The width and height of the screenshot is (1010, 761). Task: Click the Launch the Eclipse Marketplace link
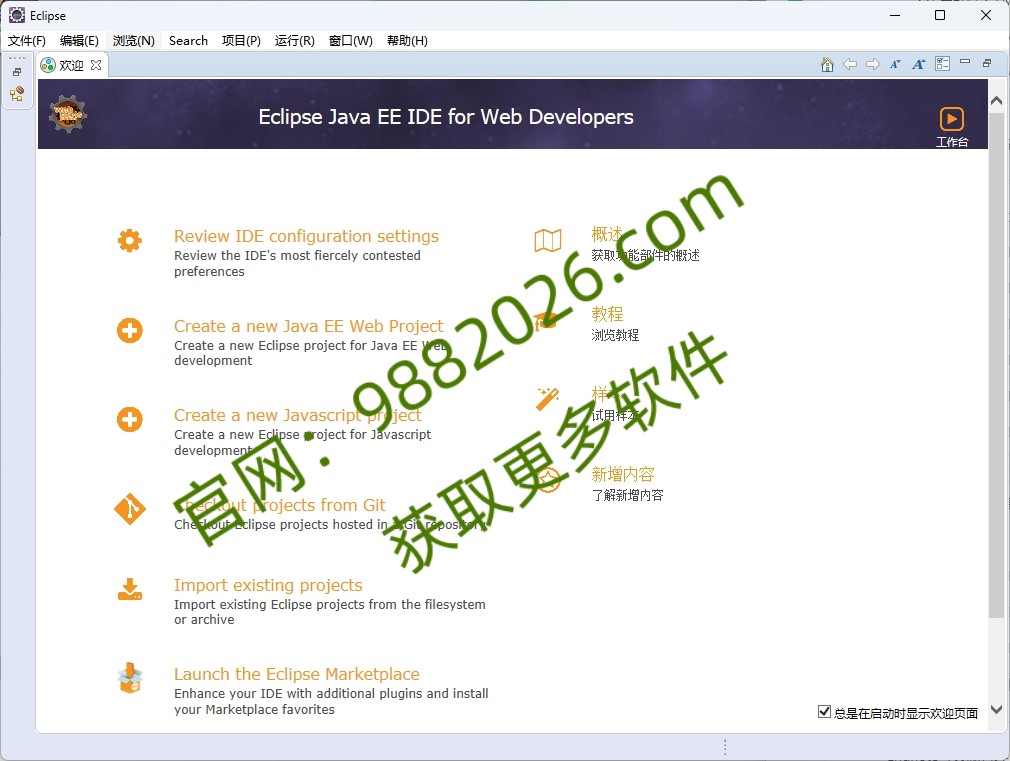click(x=296, y=674)
